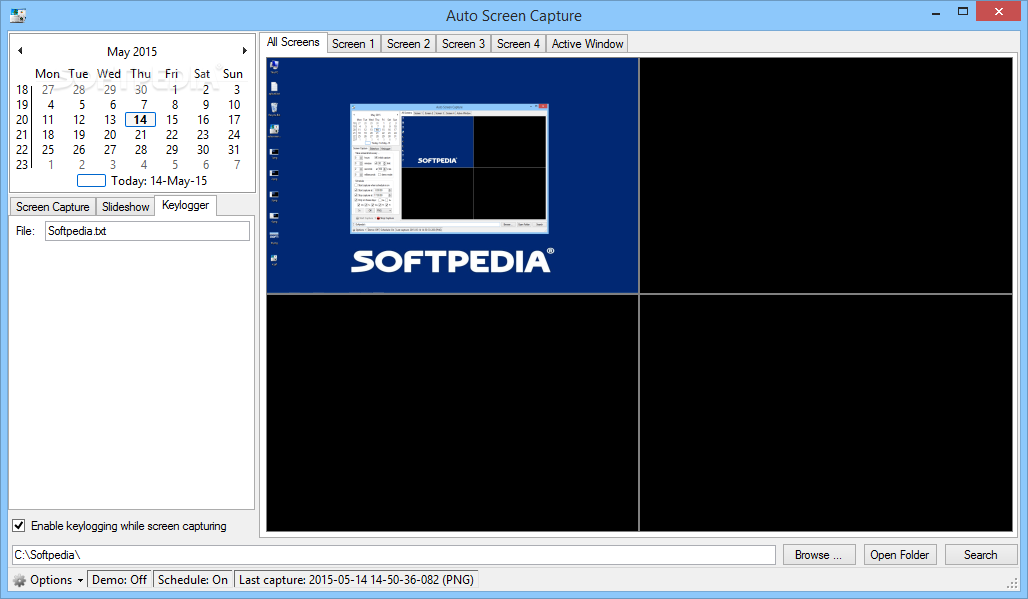Click the Schedule: On status item

[193, 580]
